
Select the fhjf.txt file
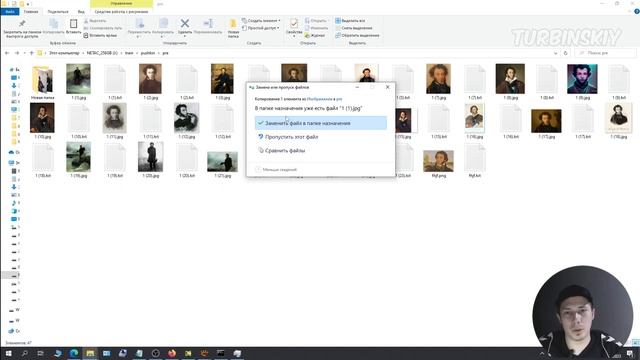tap(475, 160)
